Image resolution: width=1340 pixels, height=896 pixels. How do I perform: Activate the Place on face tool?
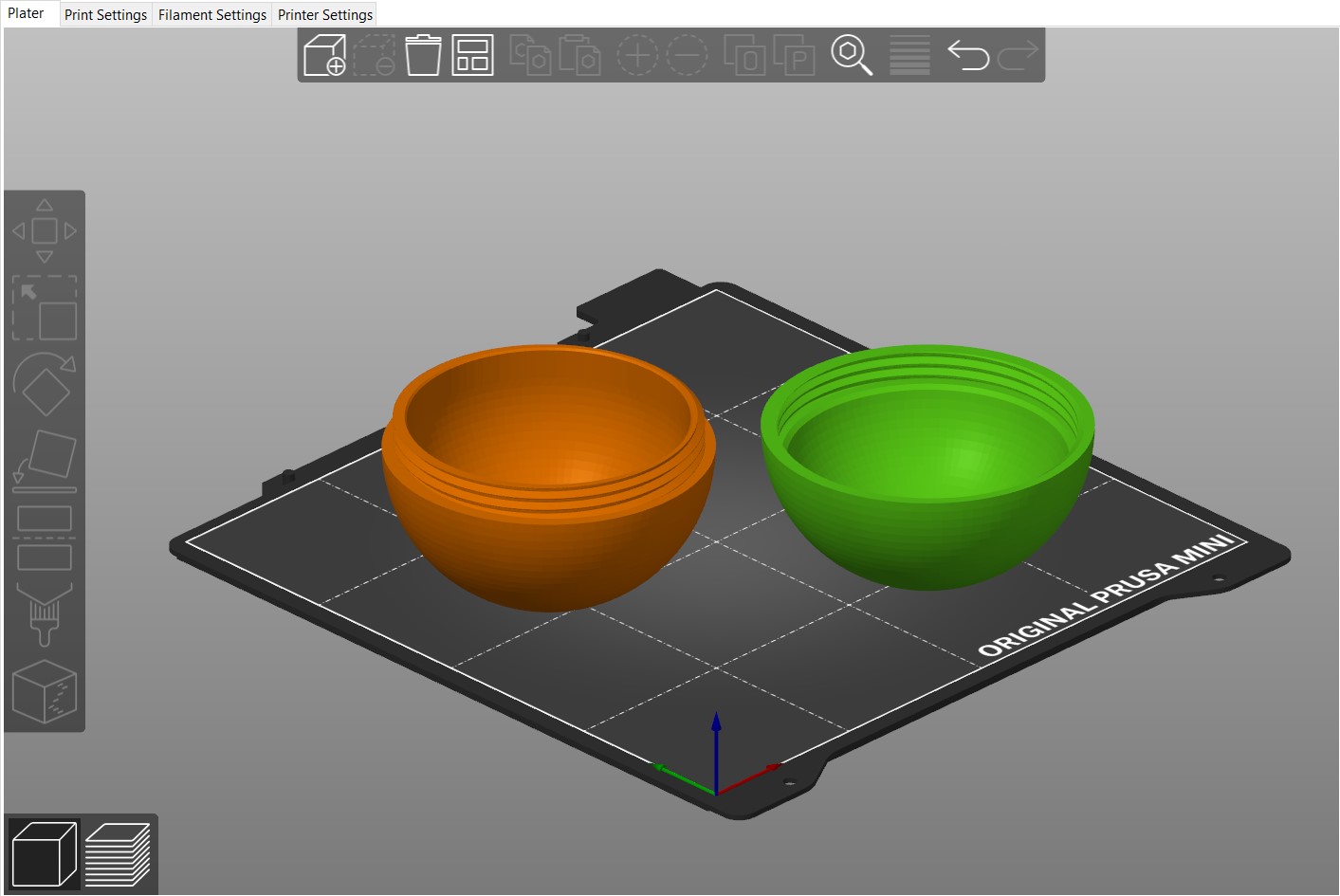[44, 462]
